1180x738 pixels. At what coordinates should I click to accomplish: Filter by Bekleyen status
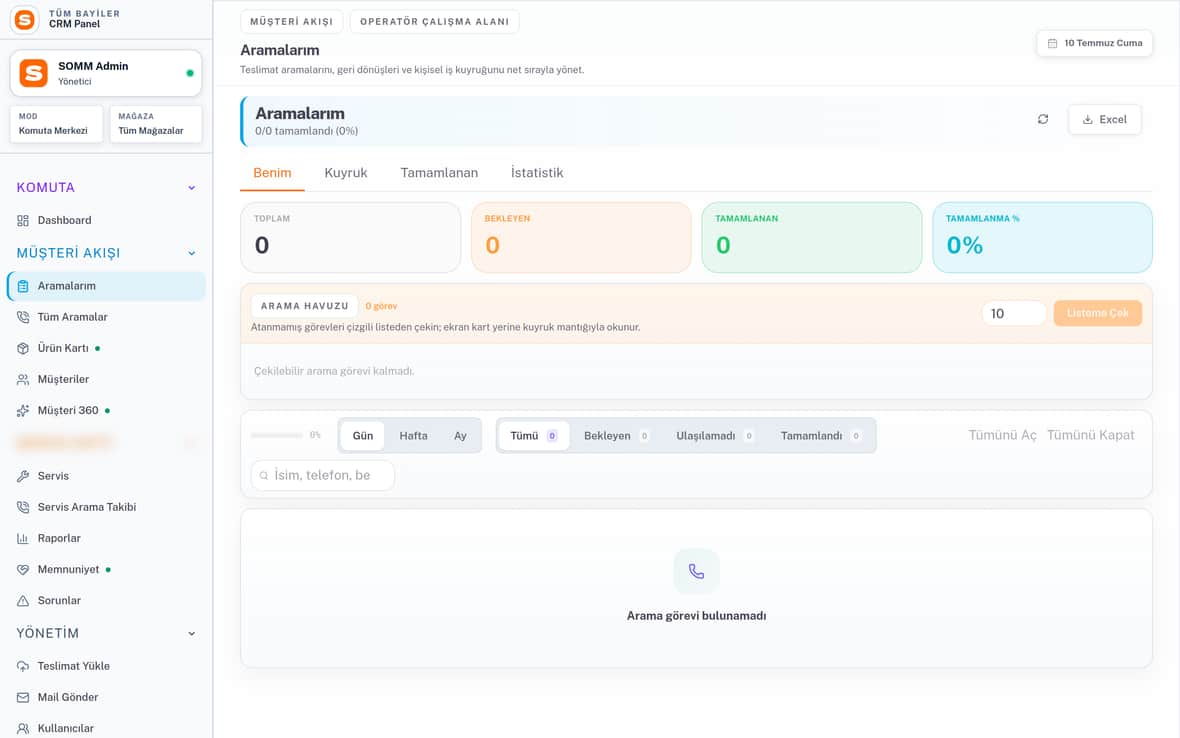tap(616, 436)
